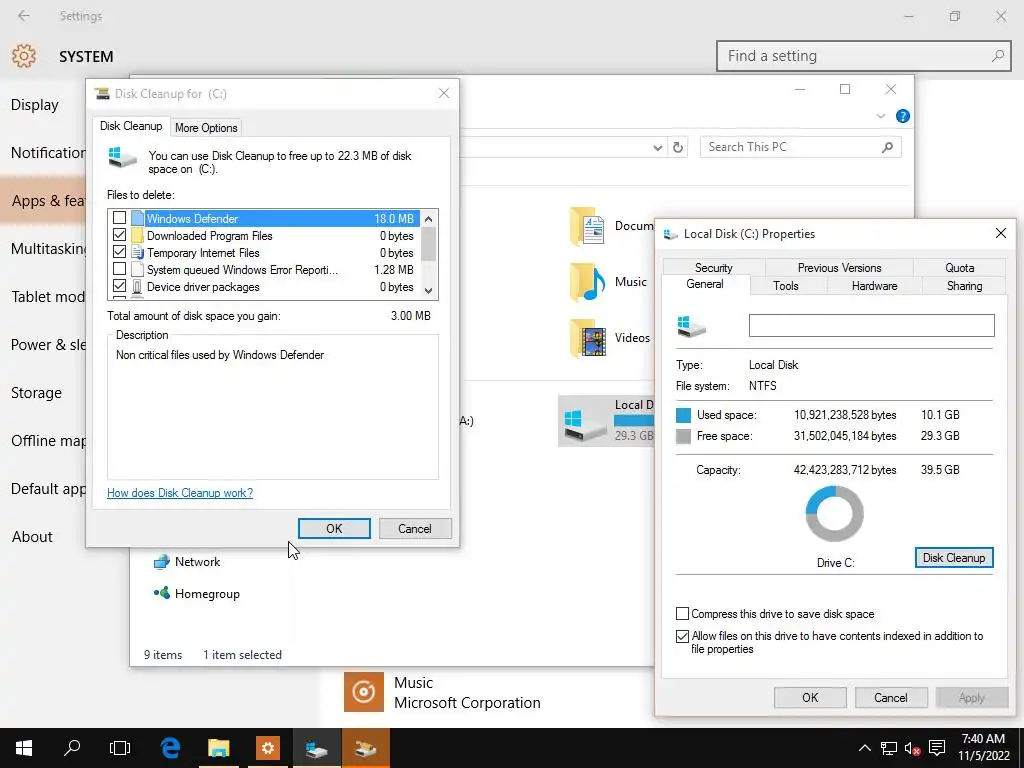
Task: Click the Settings gear icon beside SYSTEM
Action: [24, 56]
